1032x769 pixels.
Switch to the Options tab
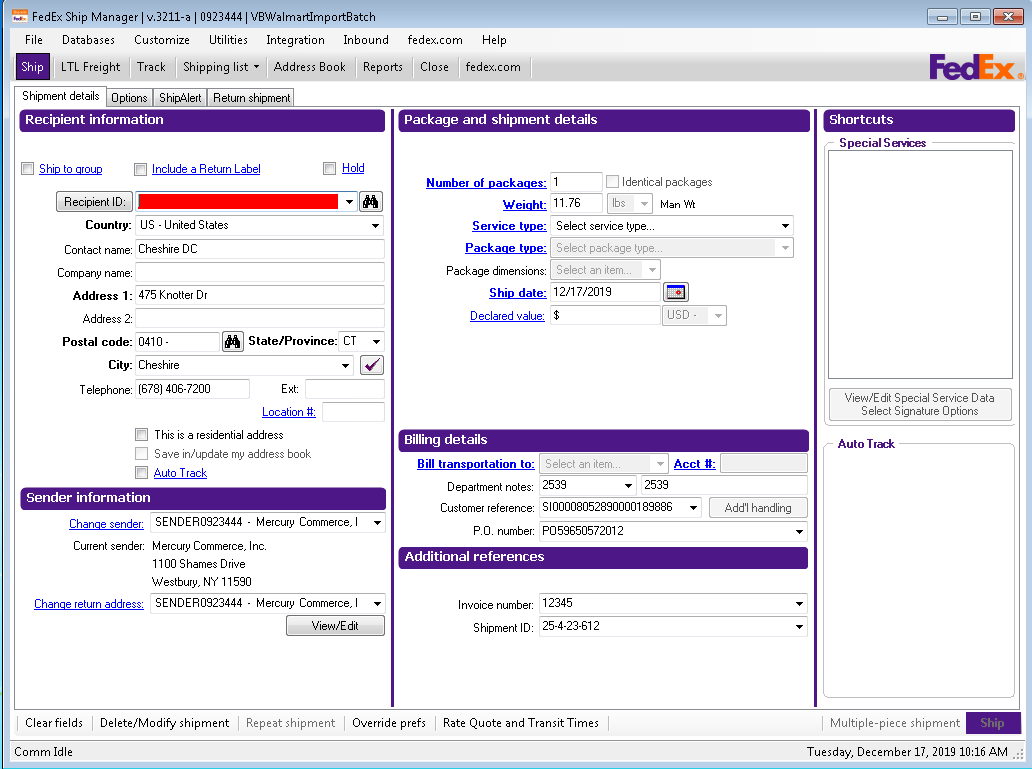129,97
